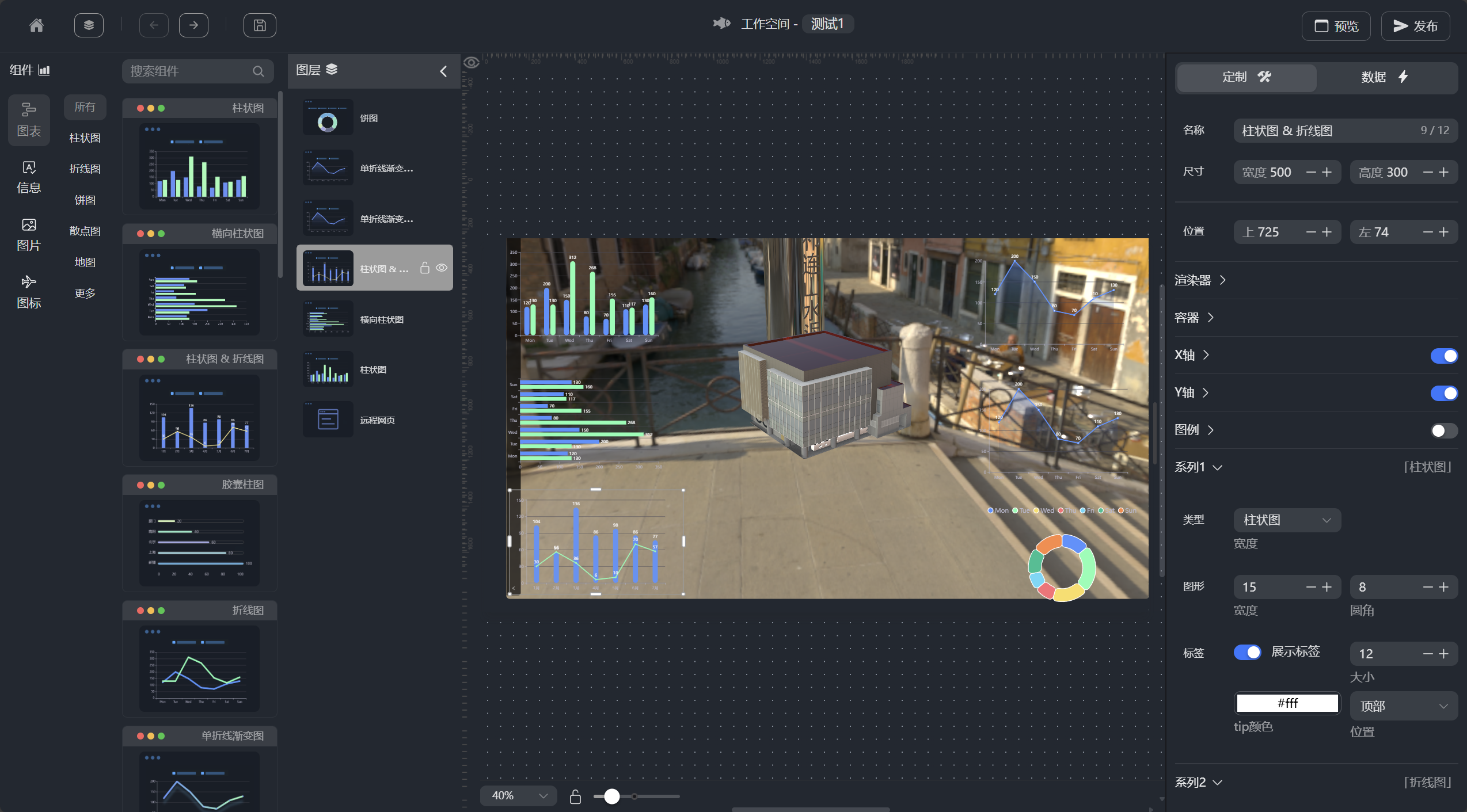Screen dimensions: 1467x812
Task: Select the 折线图 chart category
Action: 85,169
